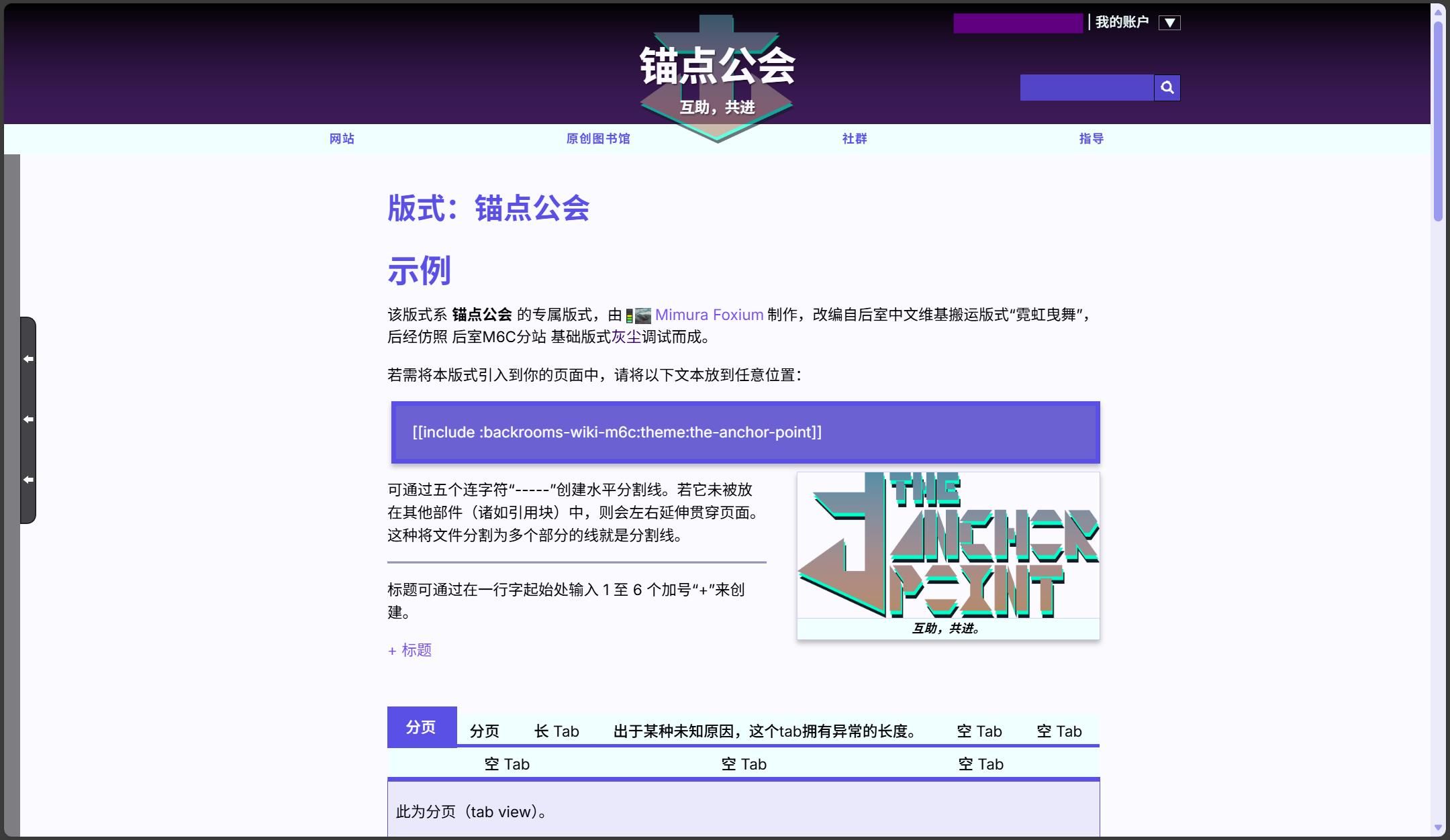
Task: Click the 我的账户 button
Action: coord(1121,21)
